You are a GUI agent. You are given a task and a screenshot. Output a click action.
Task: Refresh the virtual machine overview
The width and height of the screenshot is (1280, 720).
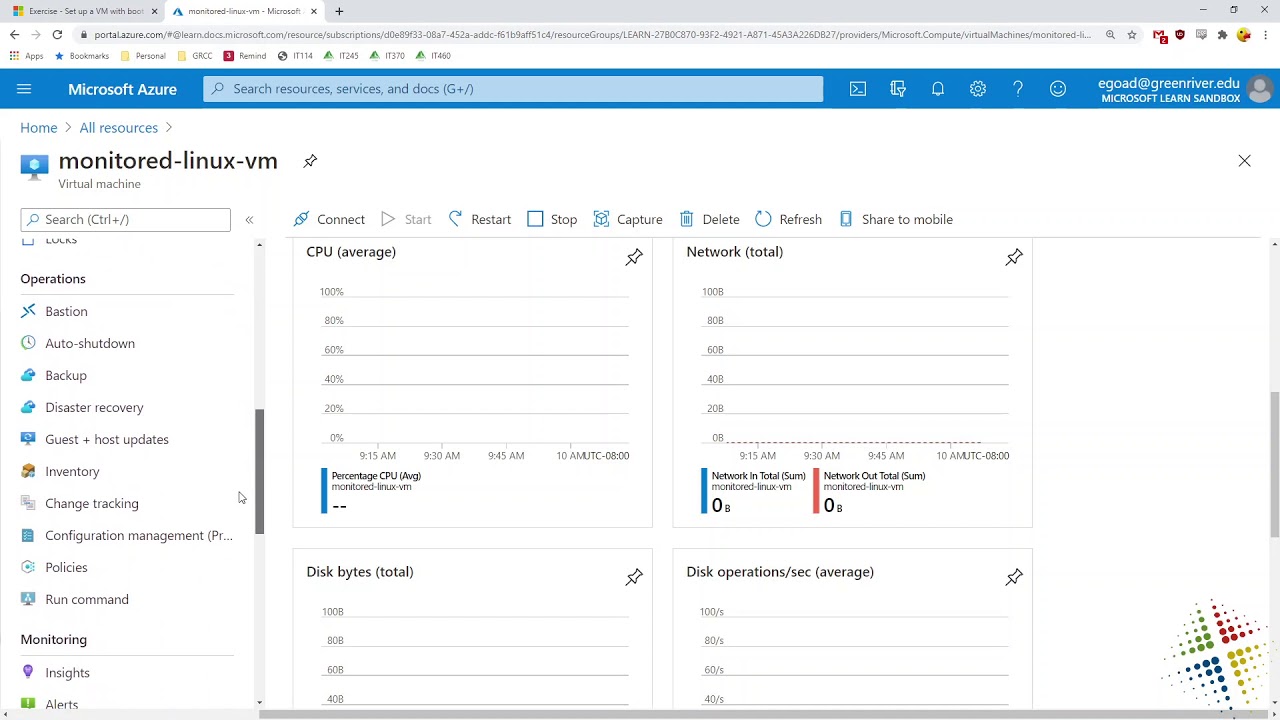tap(789, 219)
